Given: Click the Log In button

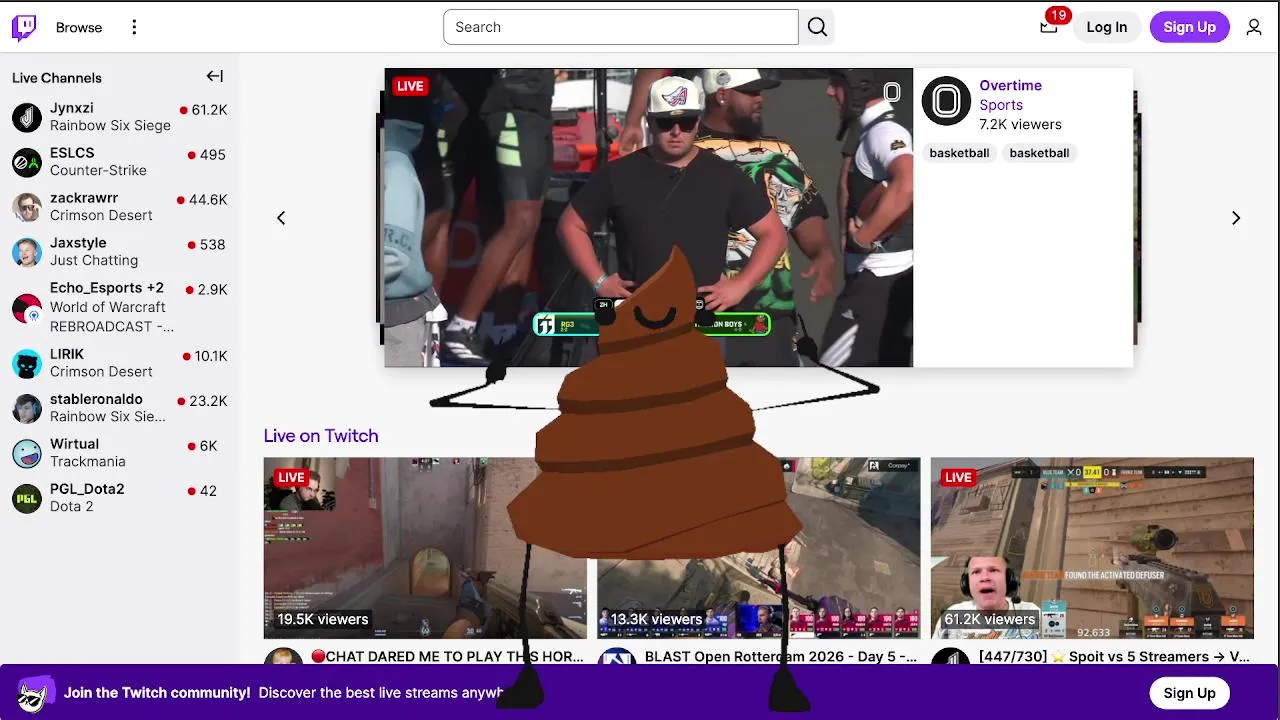Looking at the screenshot, I should [x=1107, y=27].
